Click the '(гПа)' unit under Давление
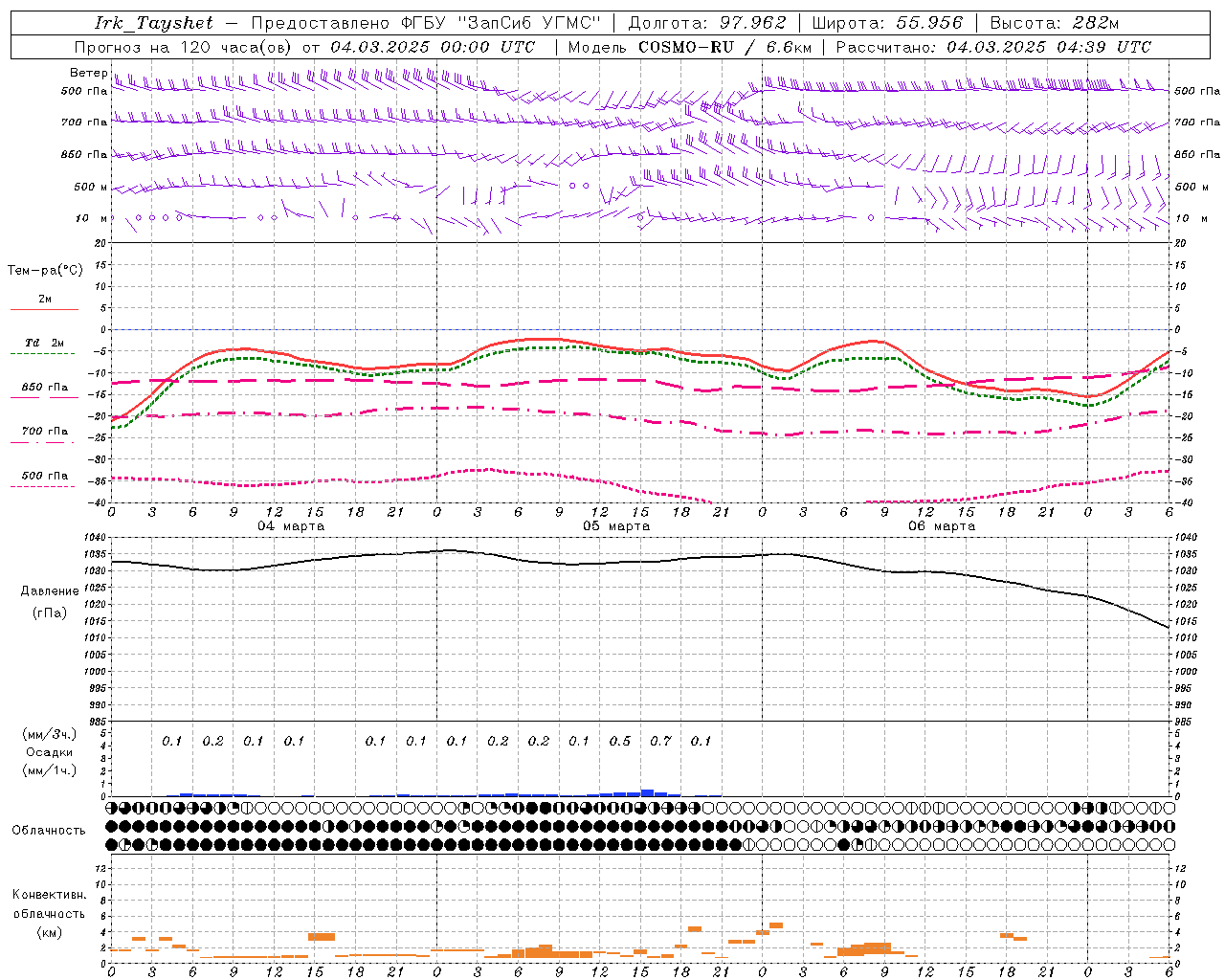The width and height of the screenshot is (1225, 980). (50, 613)
